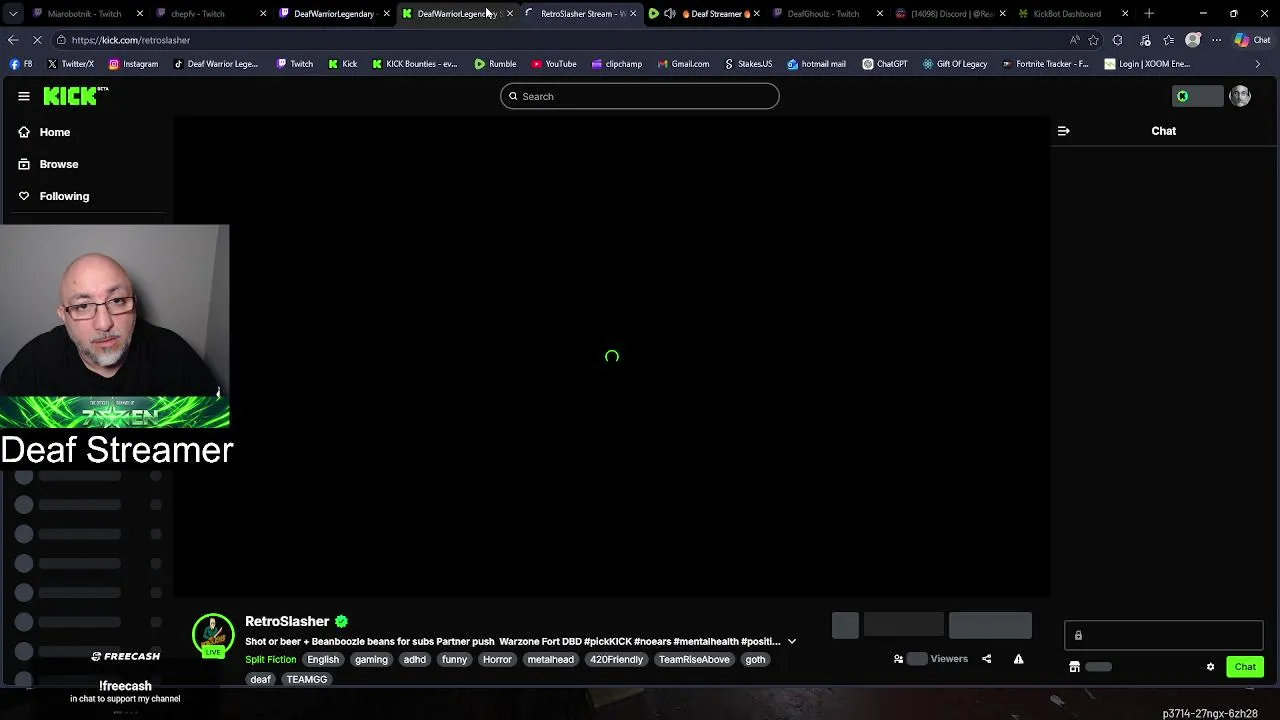
Task: Open Browse in Kick sidebar
Action: click(58, 164)
